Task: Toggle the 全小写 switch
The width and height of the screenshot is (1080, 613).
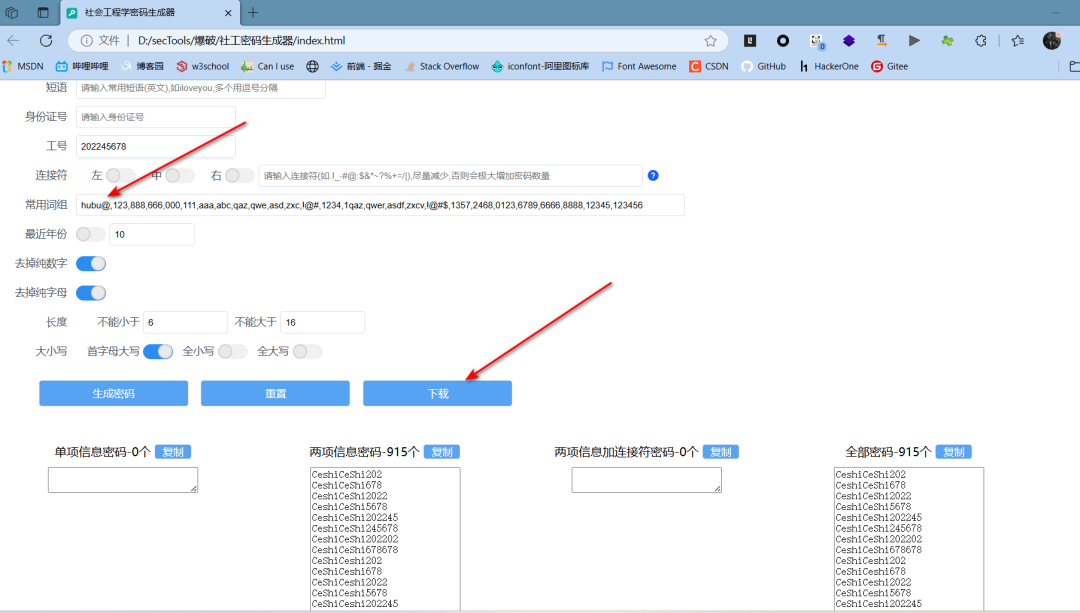Action: (232, 351)
